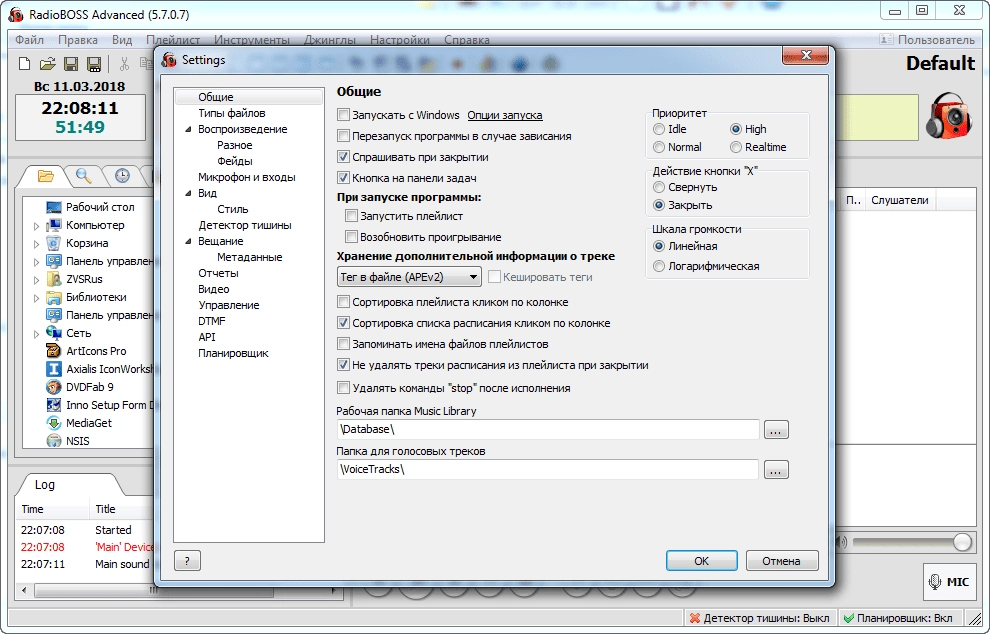The width and height of the screenshot is (990, 634).
Task: Expand the ZVSRus tree node
Action: 36,280
